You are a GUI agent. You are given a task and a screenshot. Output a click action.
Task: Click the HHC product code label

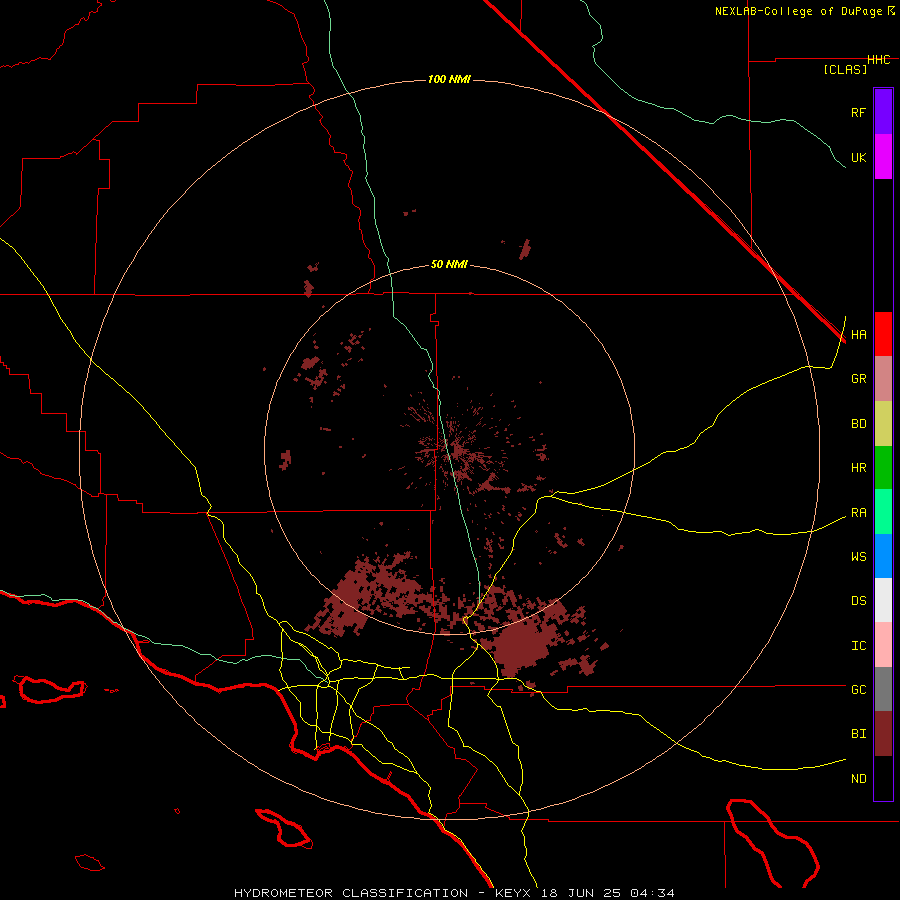point(878,60)
